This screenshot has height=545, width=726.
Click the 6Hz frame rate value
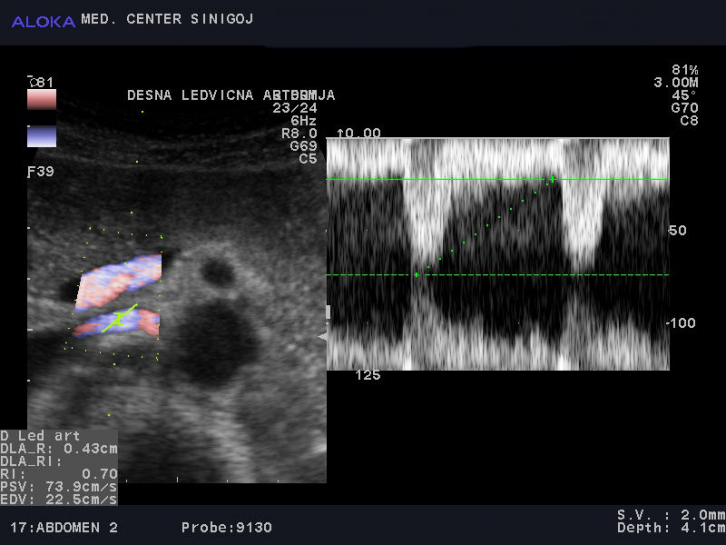coord(303,121)
